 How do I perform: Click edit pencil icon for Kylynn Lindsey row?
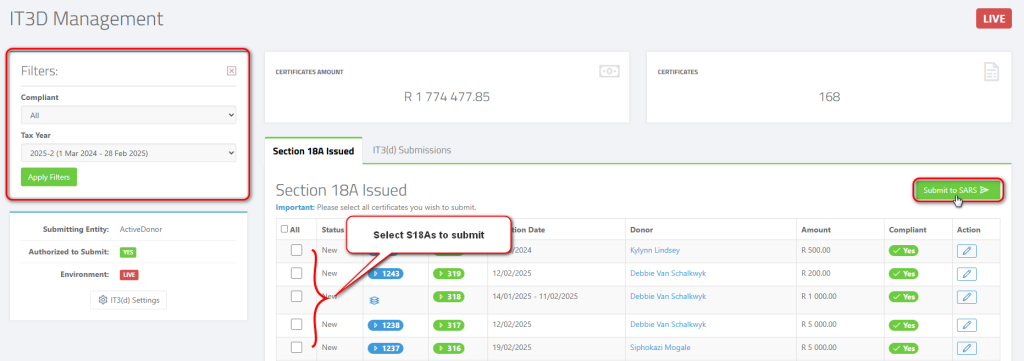click(x=967, y=251)
